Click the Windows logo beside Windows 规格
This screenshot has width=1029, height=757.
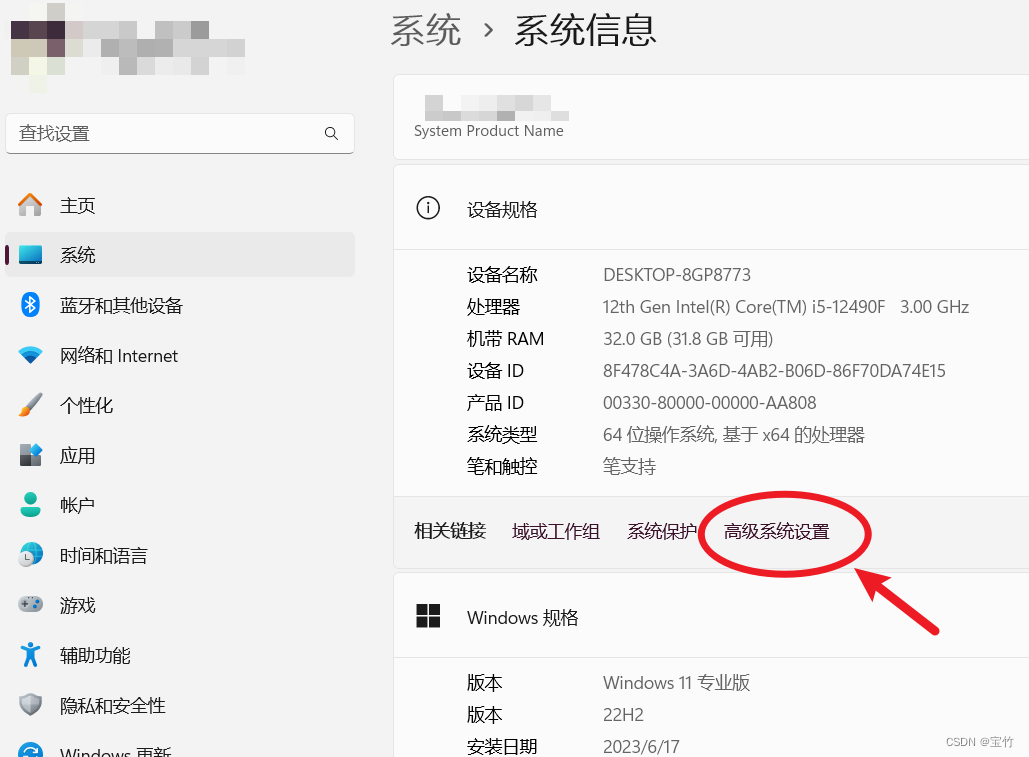[428, 616]
